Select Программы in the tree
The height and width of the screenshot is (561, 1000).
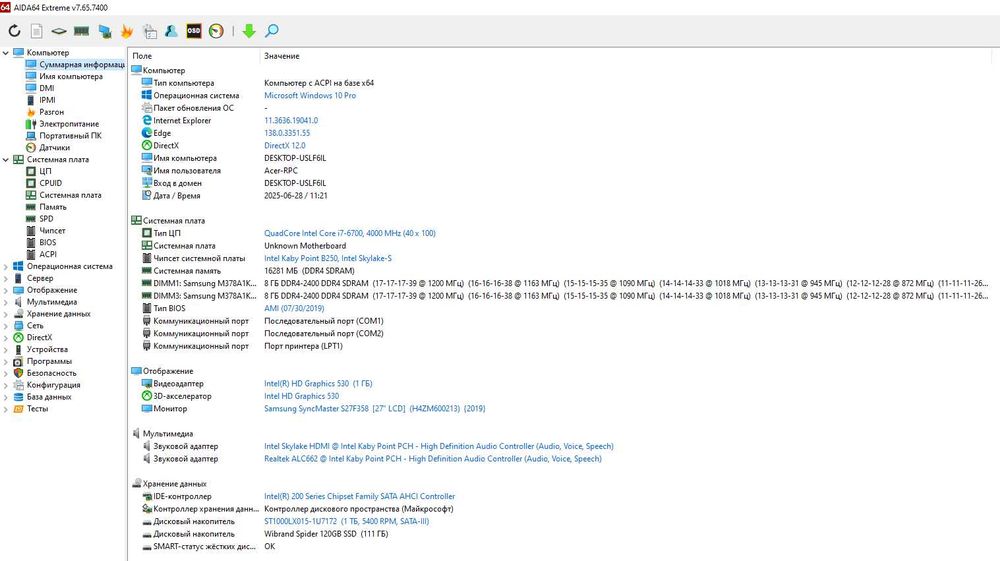(49, 361)
